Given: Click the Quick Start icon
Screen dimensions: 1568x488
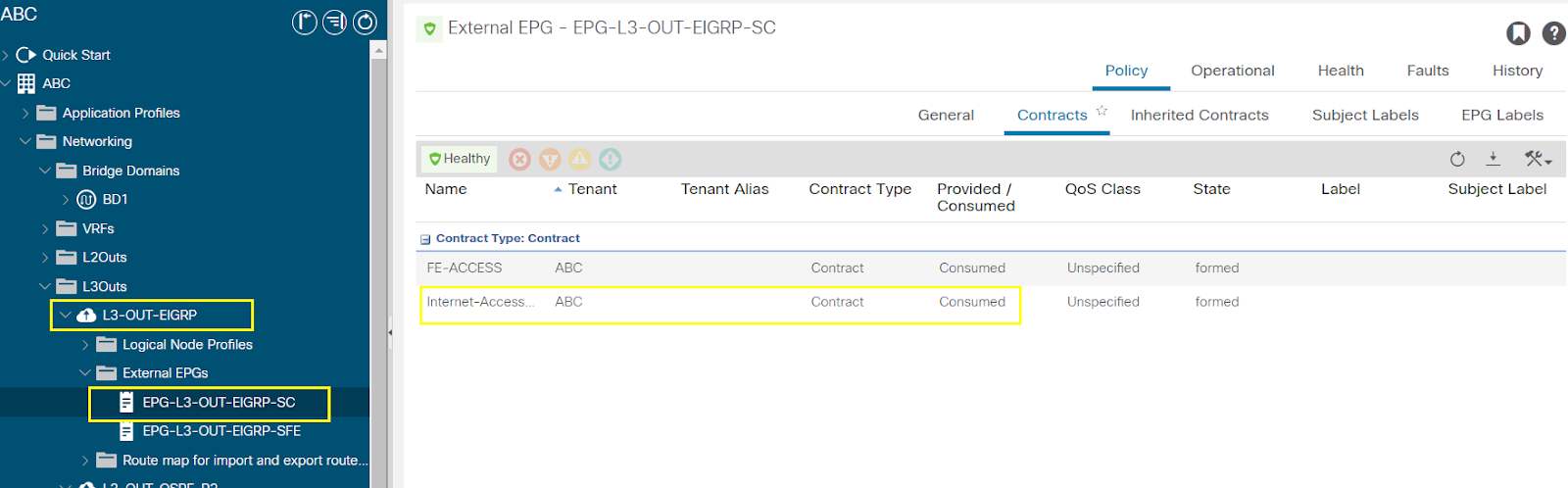Looking at the screenshot, I should coord(26,55).
